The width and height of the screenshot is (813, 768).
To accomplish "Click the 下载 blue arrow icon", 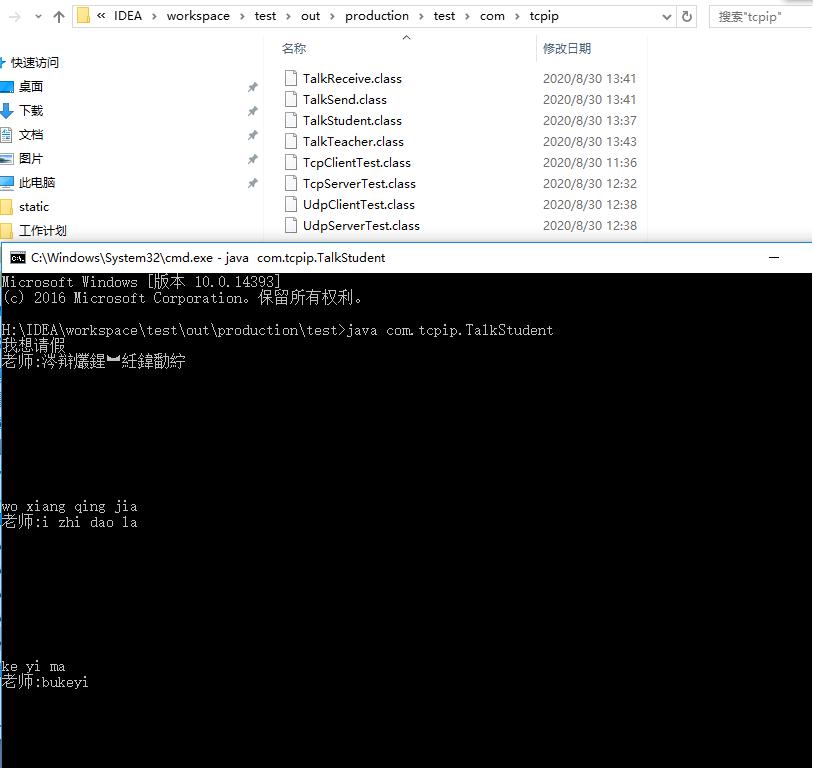I will point(7,111).
